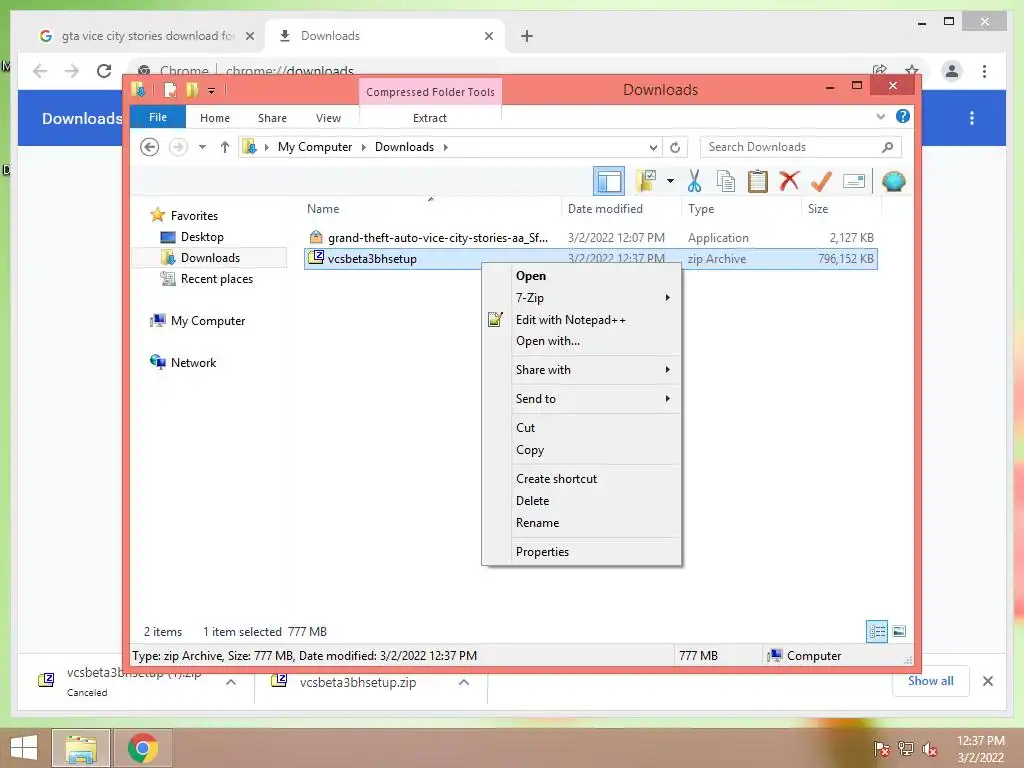1024x768 pixels.
Task: Switch to Large icons view icon
Action: (x=899, y=632)
